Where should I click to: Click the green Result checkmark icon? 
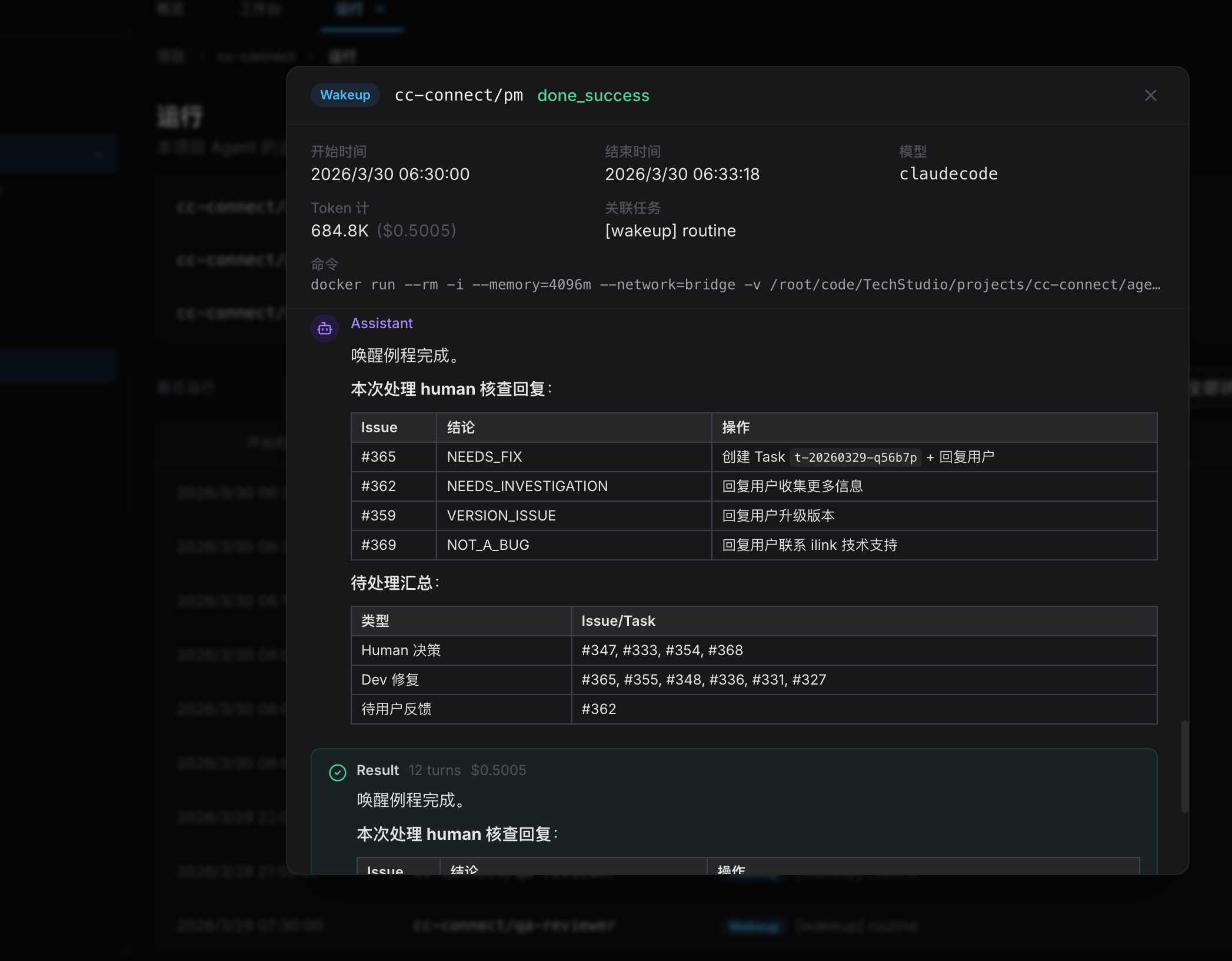pyautogui.click(x=337, y=772)
